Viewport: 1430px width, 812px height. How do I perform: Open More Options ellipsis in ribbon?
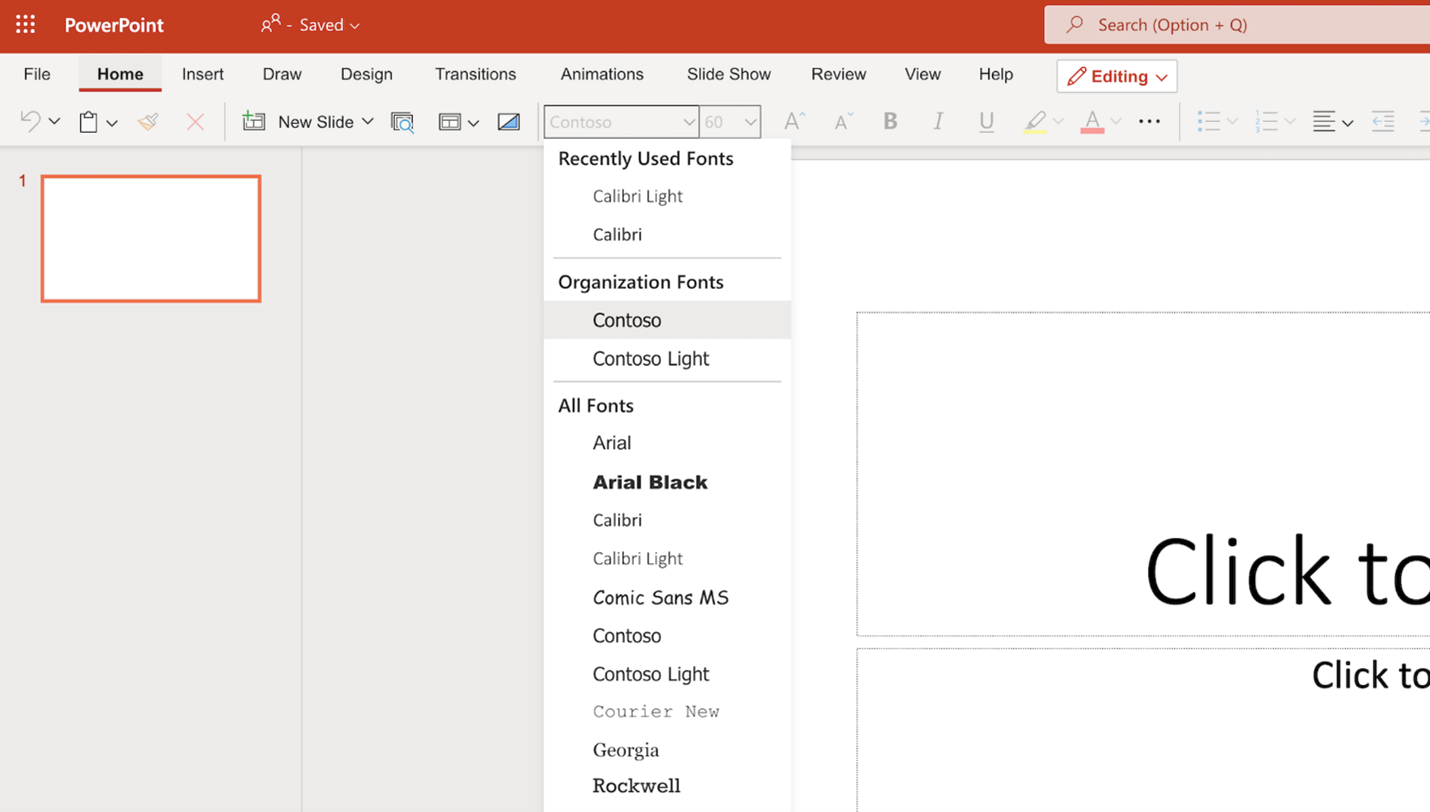tap(1149, 121)
